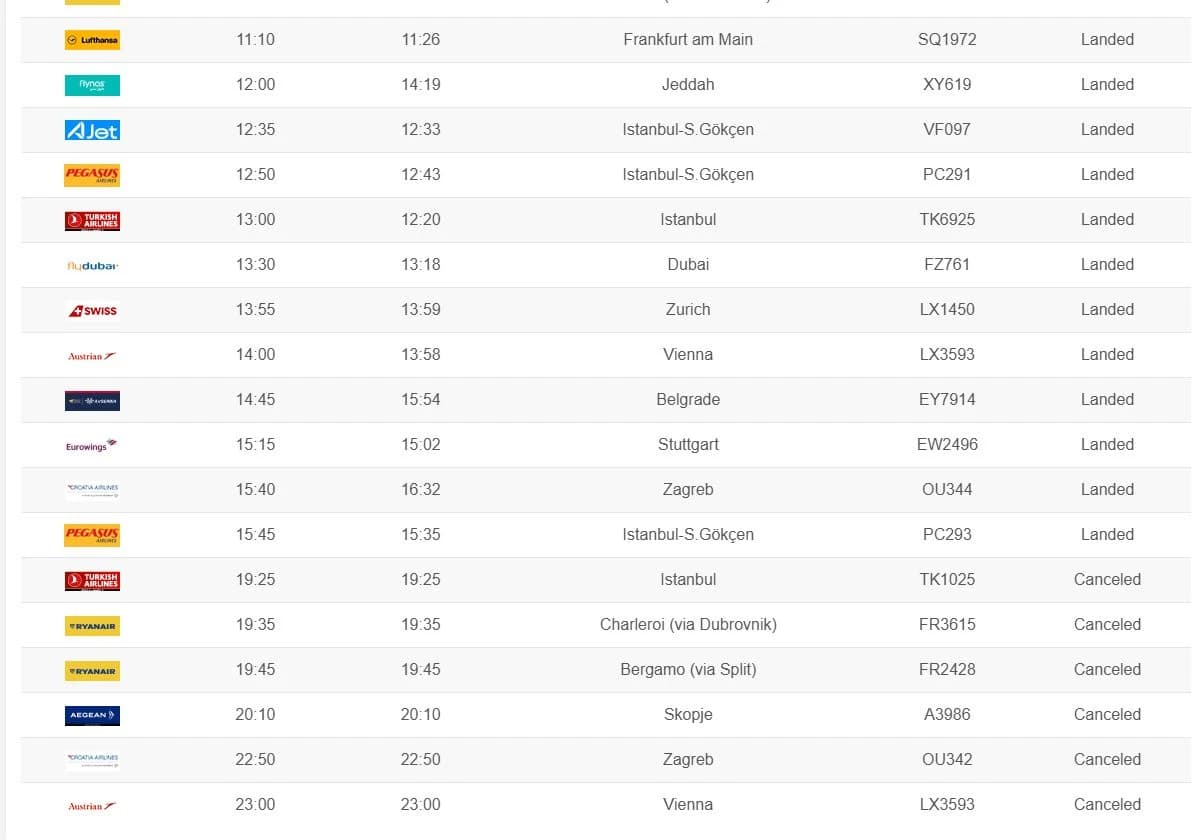Select flight number SQ1972
The height and width of the screenshot is (840, 1204).
click(x=947, y=40)
